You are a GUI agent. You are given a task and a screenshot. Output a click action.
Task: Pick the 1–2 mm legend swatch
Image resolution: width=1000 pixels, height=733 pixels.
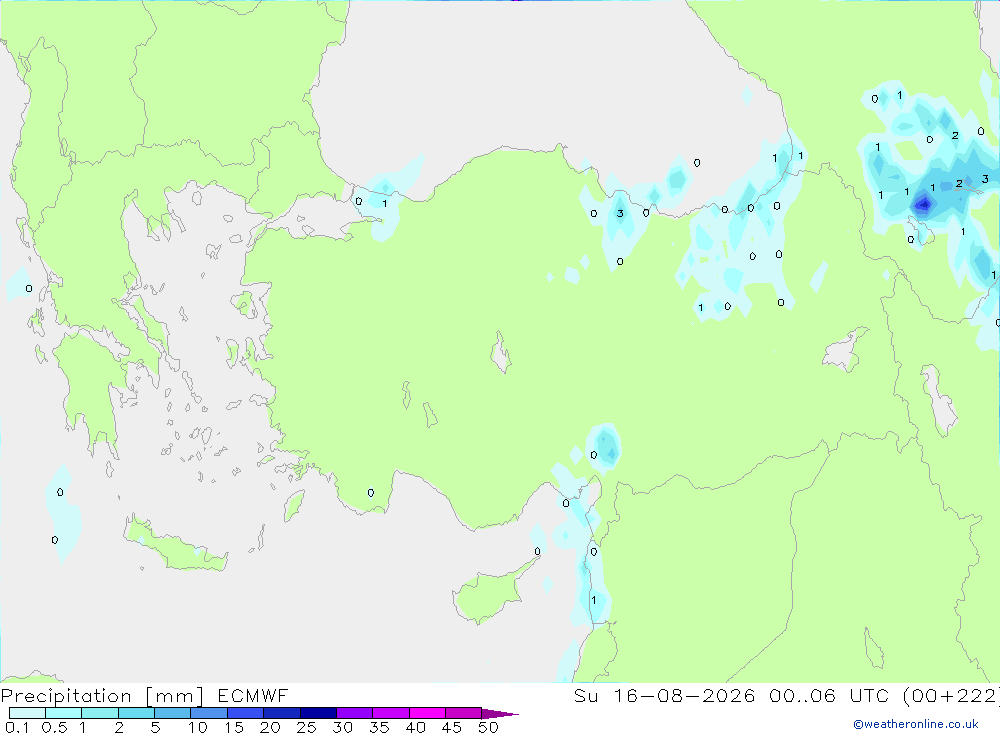point(100,713)
